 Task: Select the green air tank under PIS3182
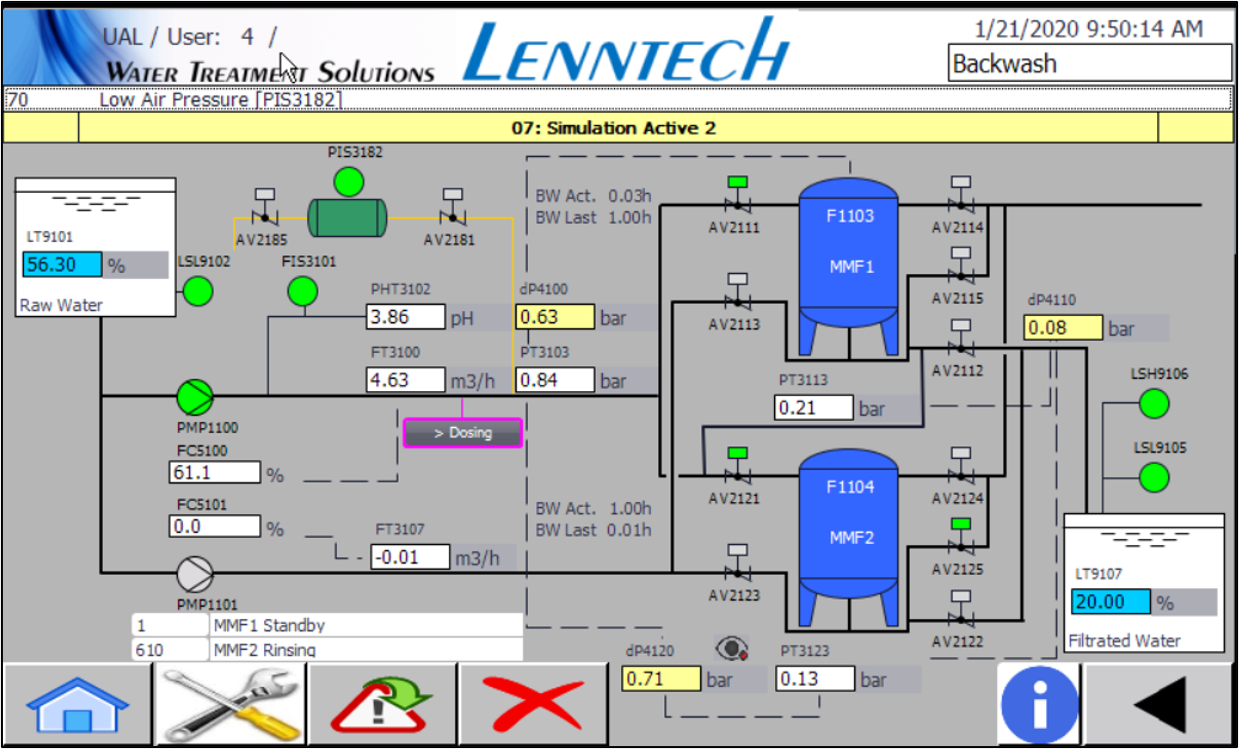coord(347,217)
